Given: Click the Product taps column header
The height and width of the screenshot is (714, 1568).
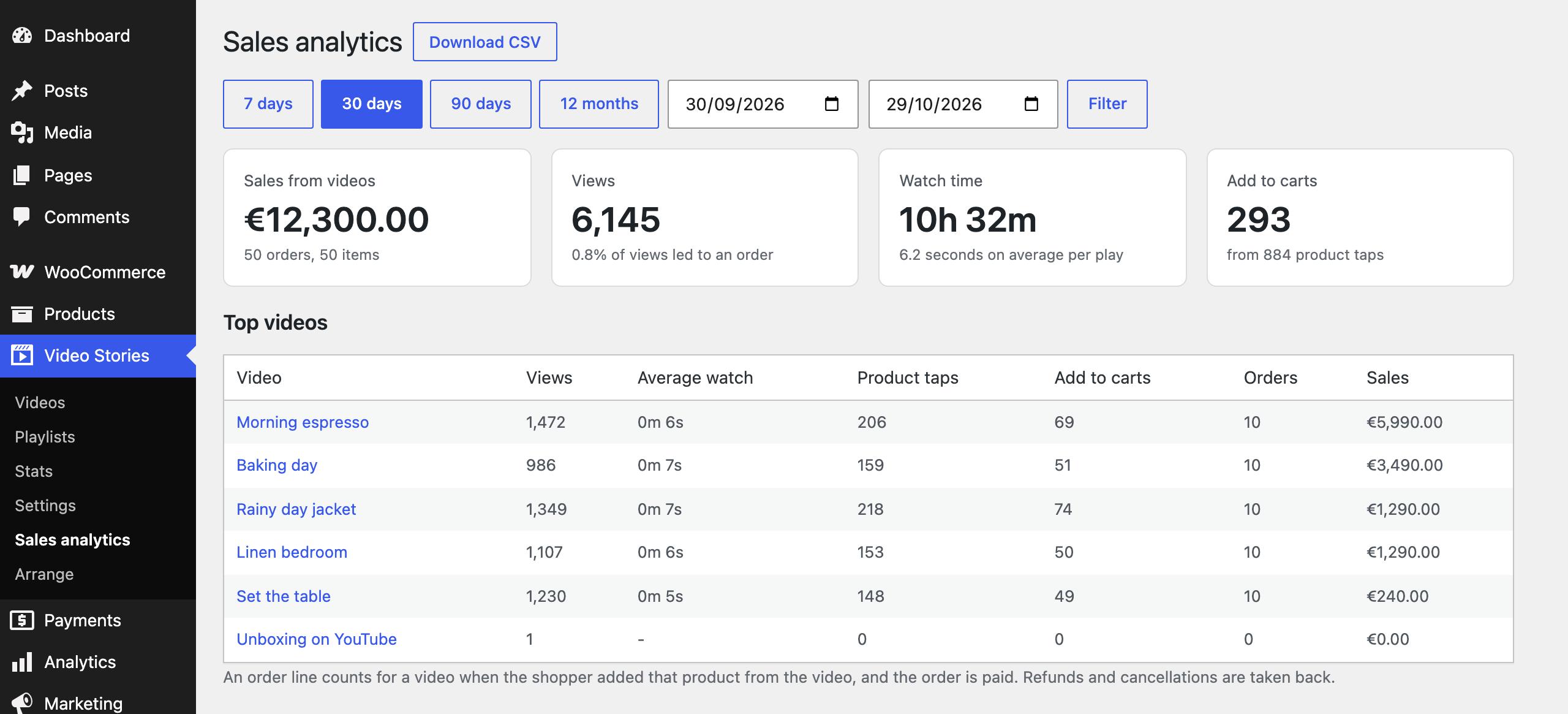Looking at the screenshot, I should [908, 378].
